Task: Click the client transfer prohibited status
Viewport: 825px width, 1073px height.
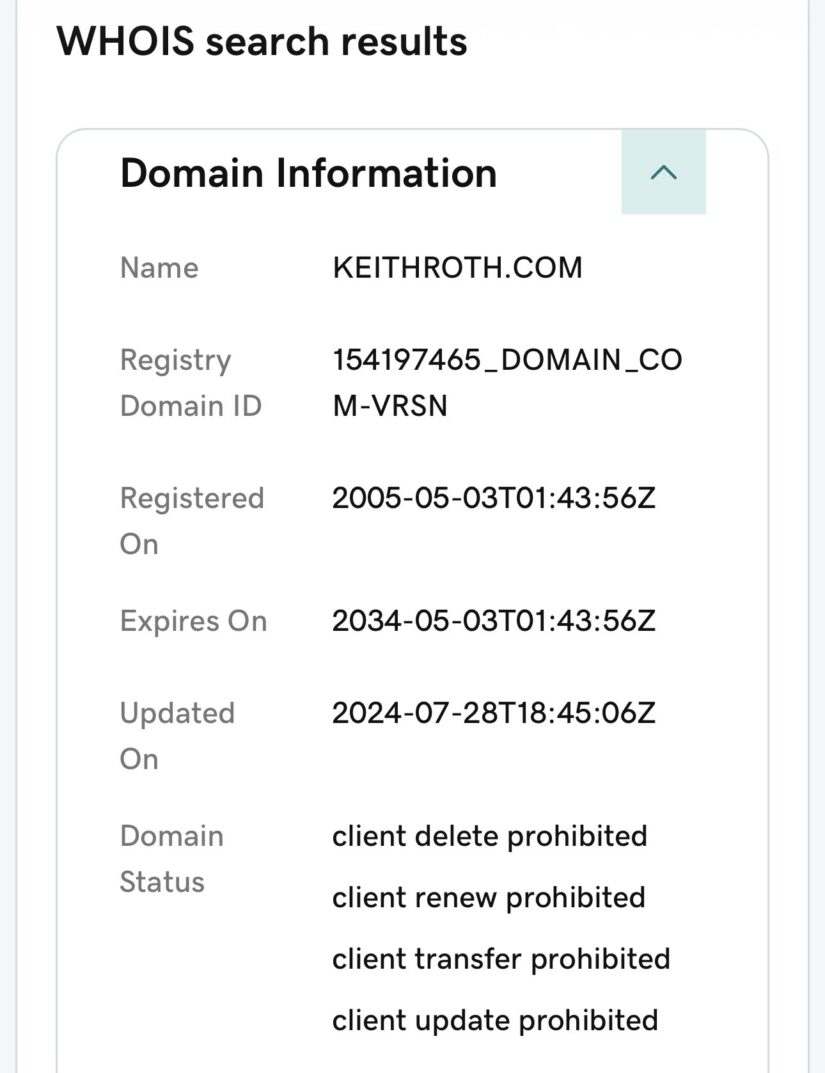Action: click(x=501, y=959)
